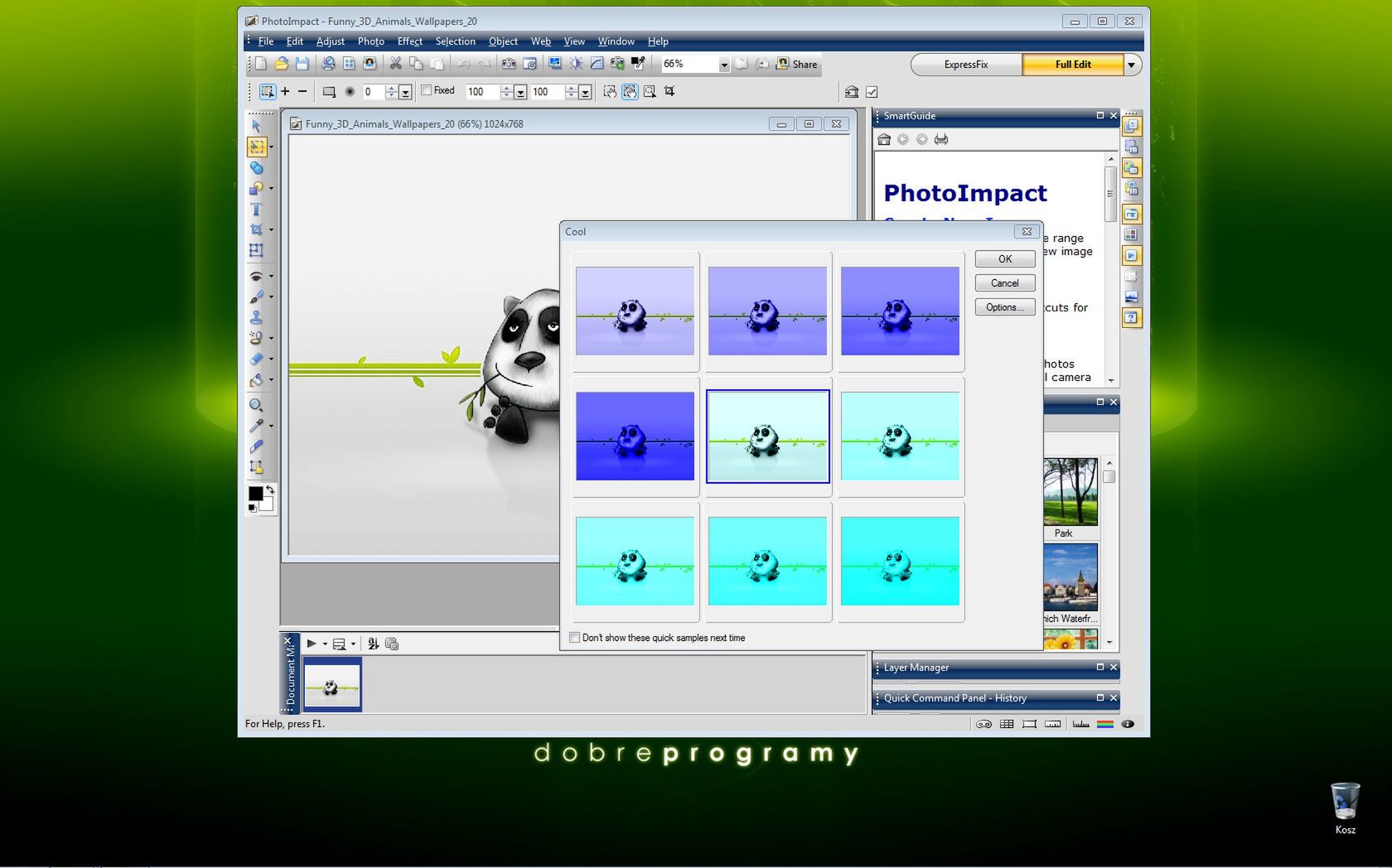Open the Photo menu
This screenshot has width=1392, height=868.
point(370,41)
